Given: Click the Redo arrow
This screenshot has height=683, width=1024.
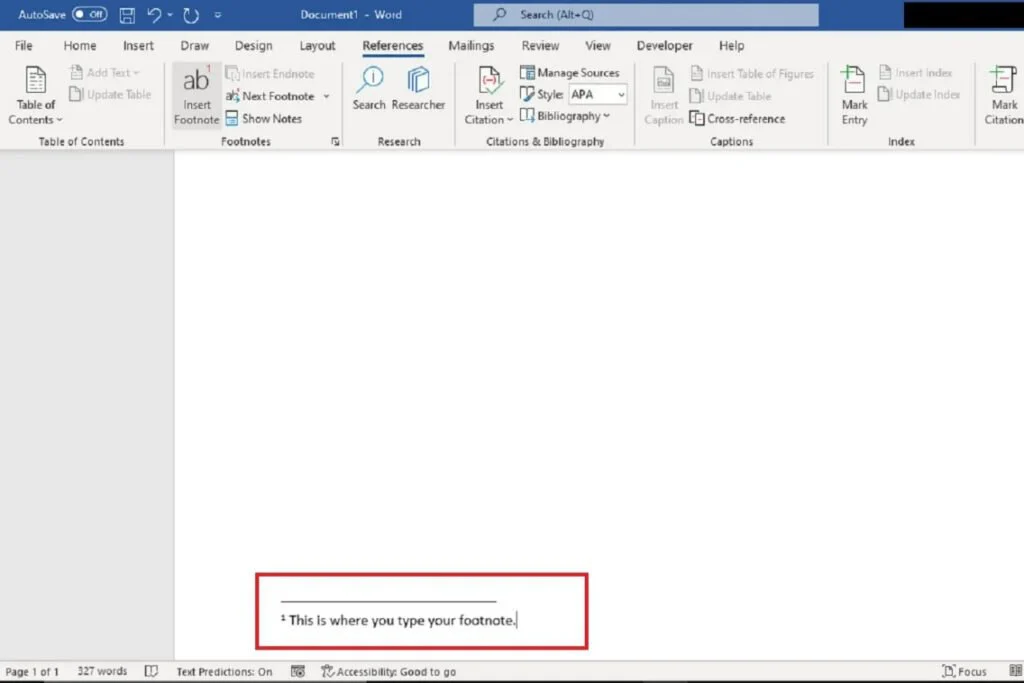Looking at the screenshot, I should (x=193, y=14).
